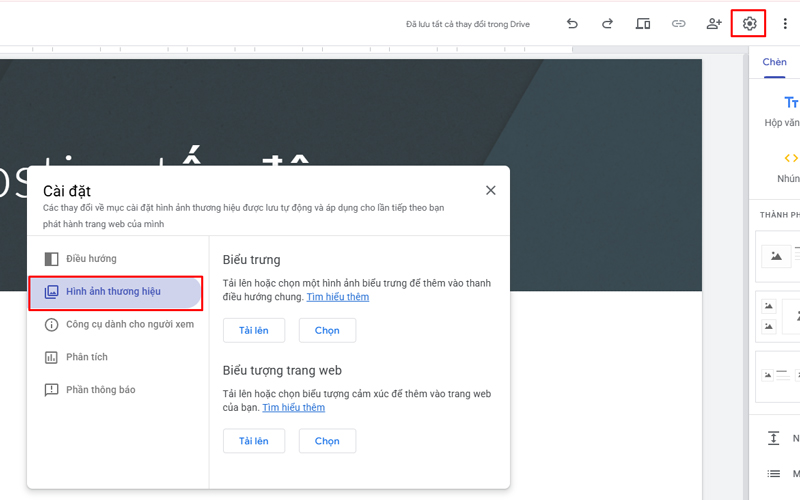The width and height of the screenshot is (800, 500).
Task: Click the Biểu tượng trang web heading
Action: tap(282, 370)
